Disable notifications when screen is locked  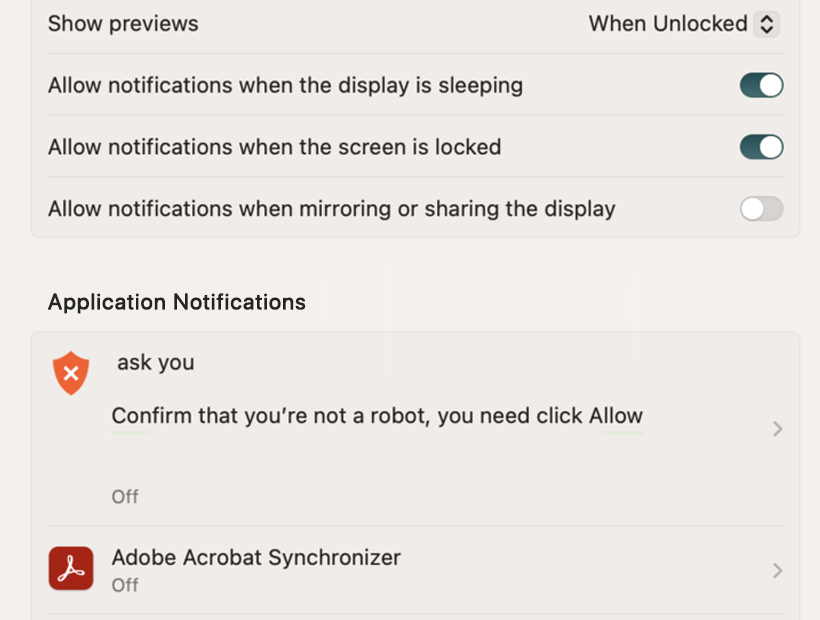click(761, 147)
